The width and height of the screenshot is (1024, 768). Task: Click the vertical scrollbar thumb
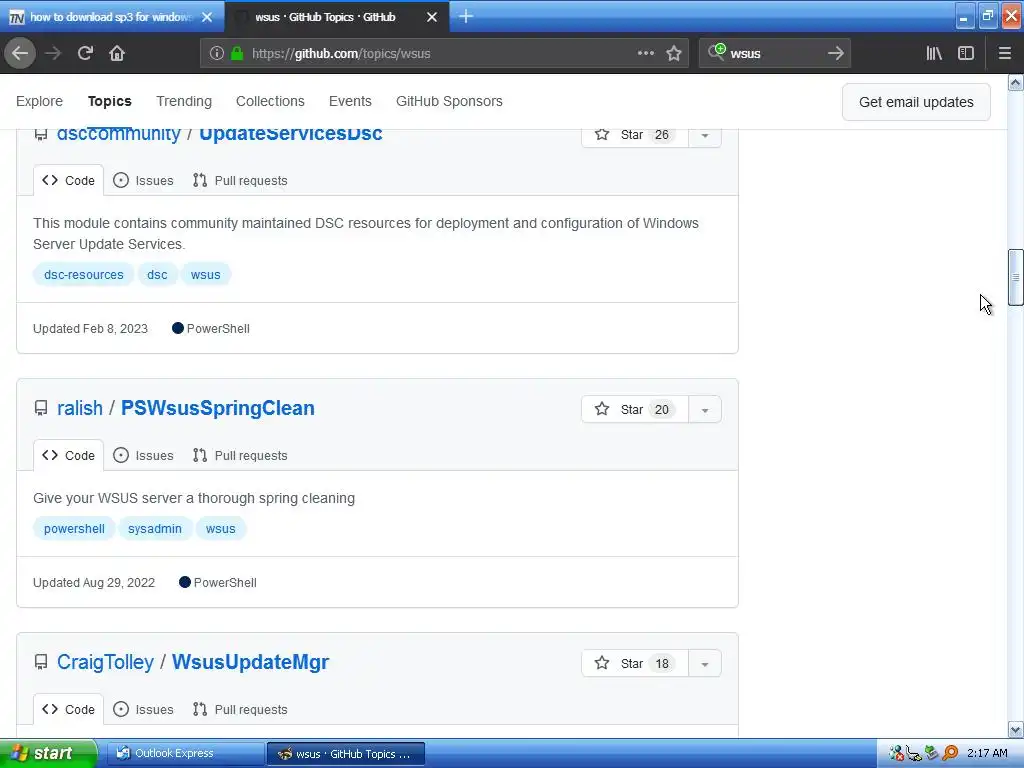[1015, 277]
